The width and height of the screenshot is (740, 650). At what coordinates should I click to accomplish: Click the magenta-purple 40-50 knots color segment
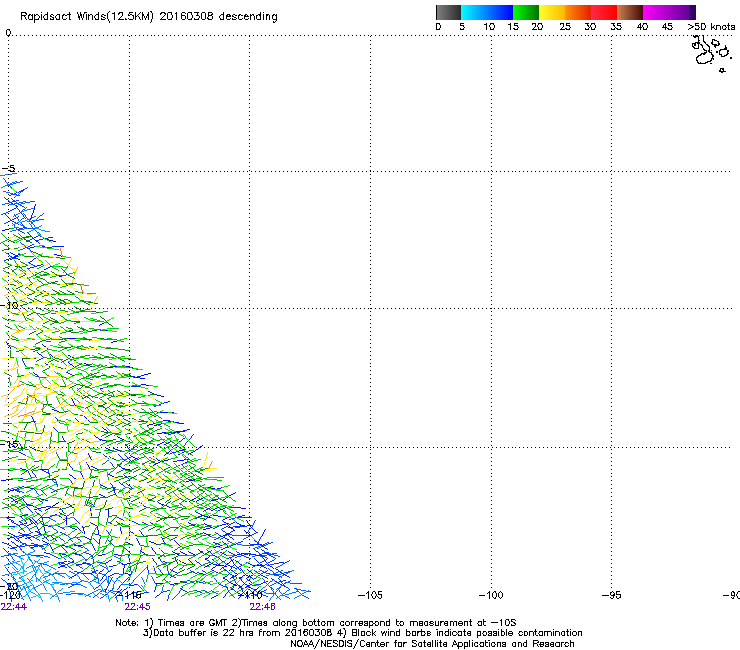click(x=669, y=12)
